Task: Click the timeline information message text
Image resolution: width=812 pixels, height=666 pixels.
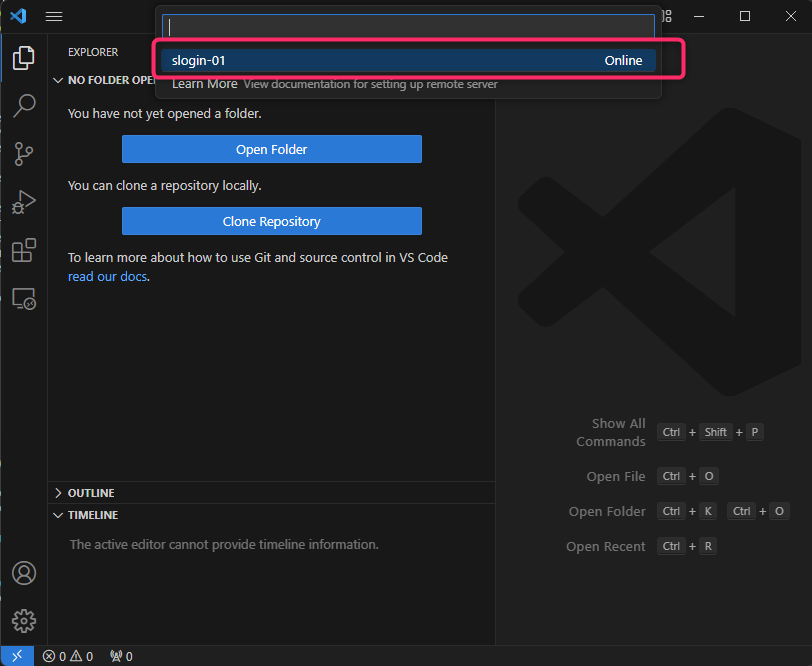Action: click(224, 544)
